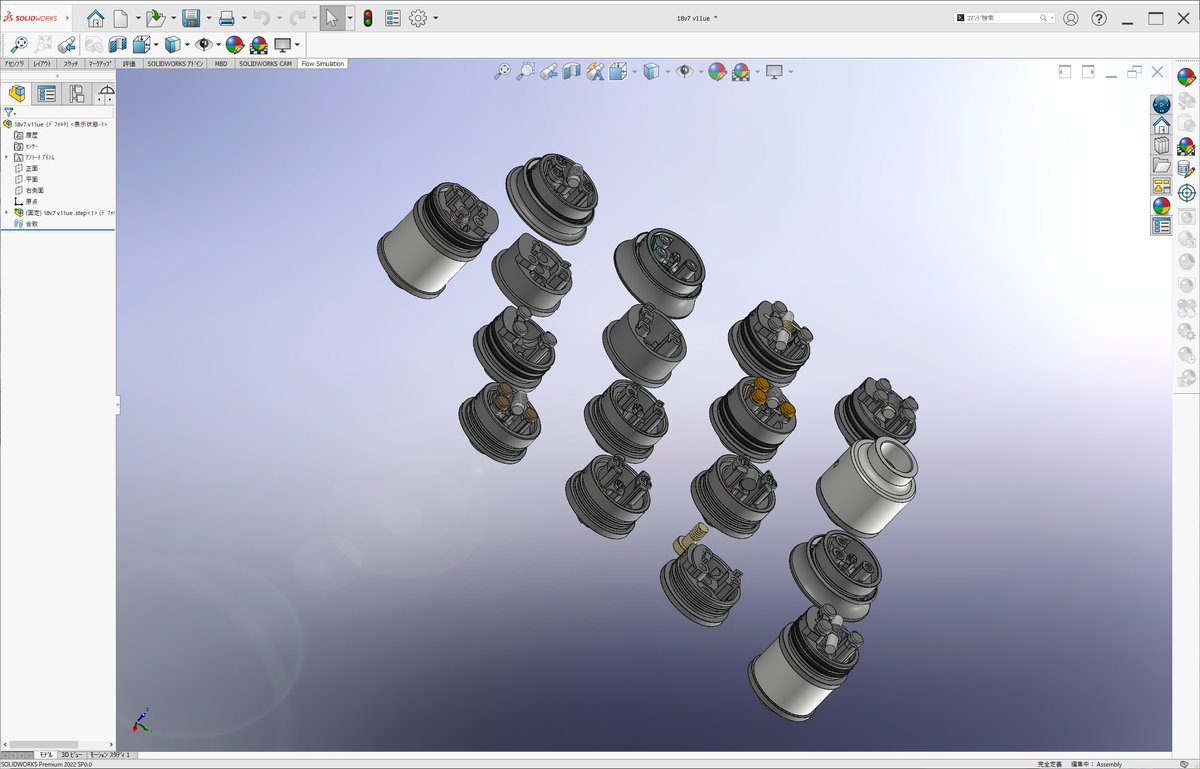This screenshot has height=769, width=1200.
Task: Open Design Library books icon in task pane
Action: click(1161, 146)
